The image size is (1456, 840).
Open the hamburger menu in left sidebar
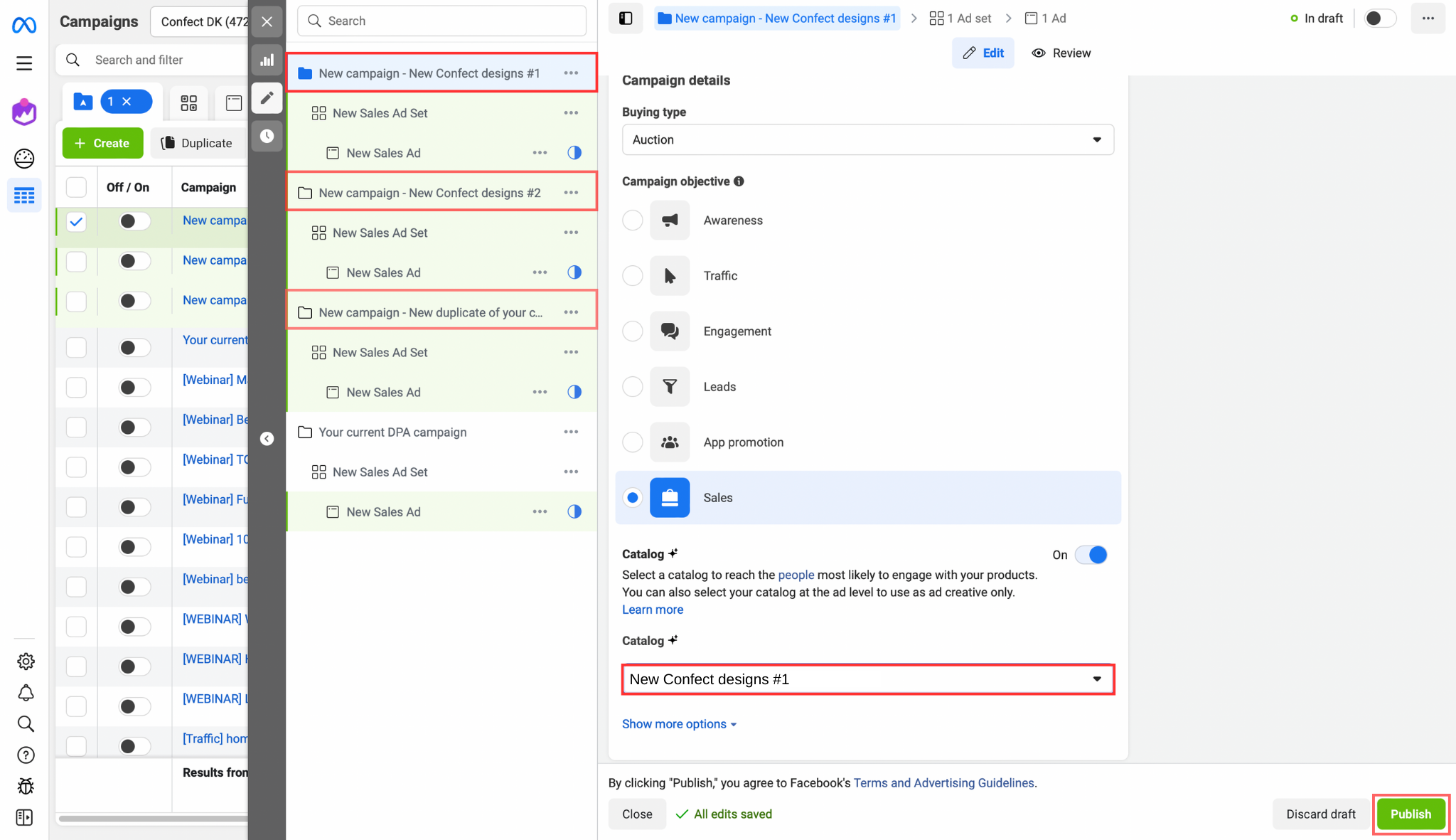pyautogui.click(x=24, y=63)
